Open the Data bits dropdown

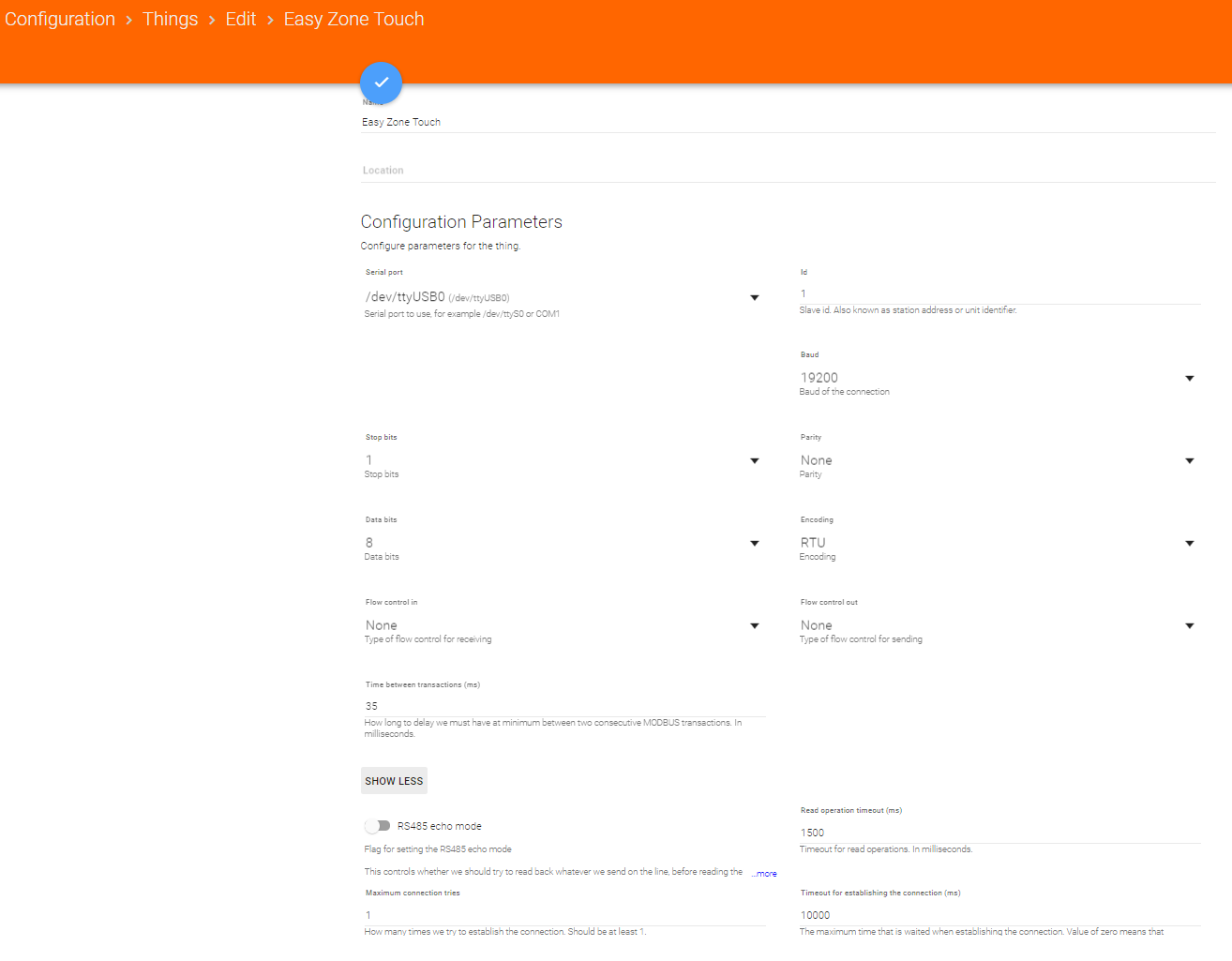[x=562, y=543]
